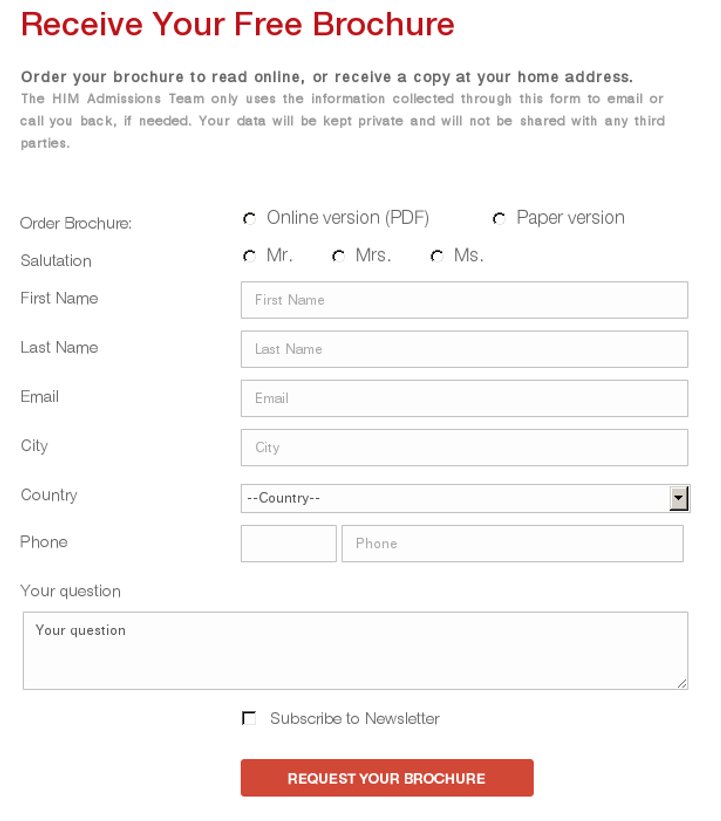Click the Online version (PDF) label
721x821 pixels.
click(x=348, y=218)
